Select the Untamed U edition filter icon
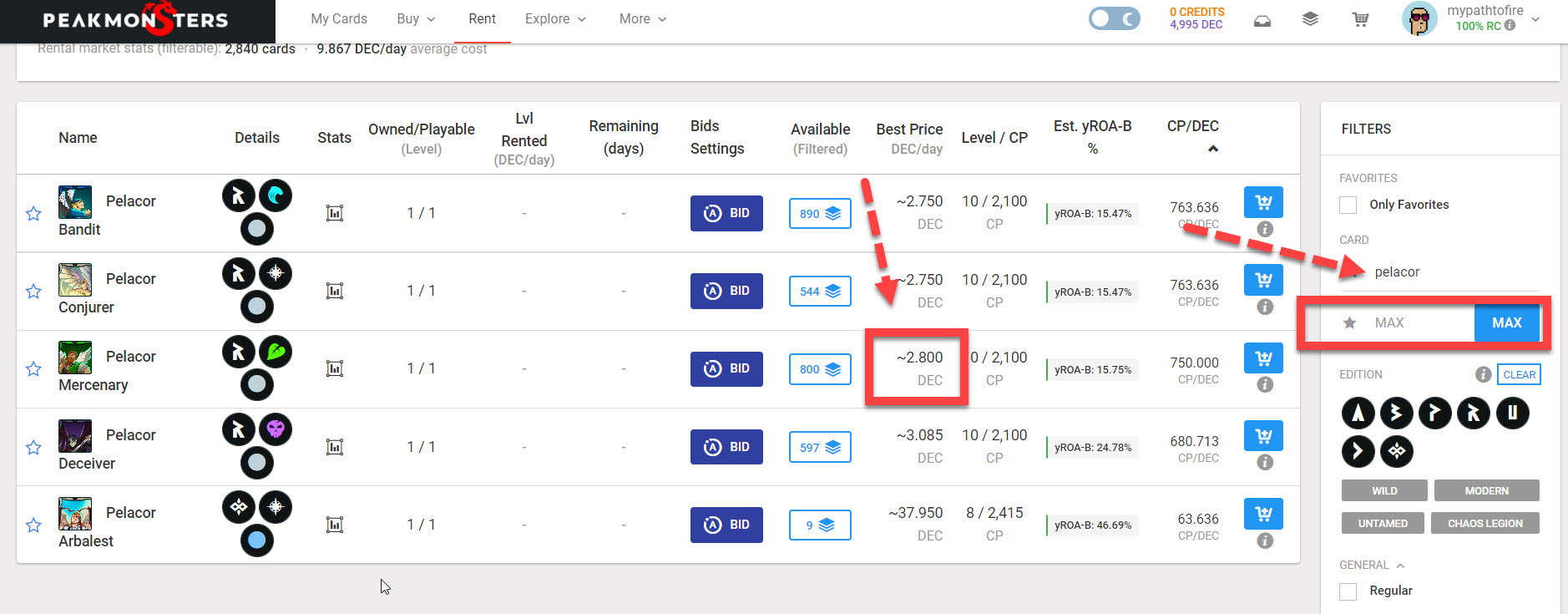Image resolution: width=1568 pixels, height=614 pixels. point(1512,413)
